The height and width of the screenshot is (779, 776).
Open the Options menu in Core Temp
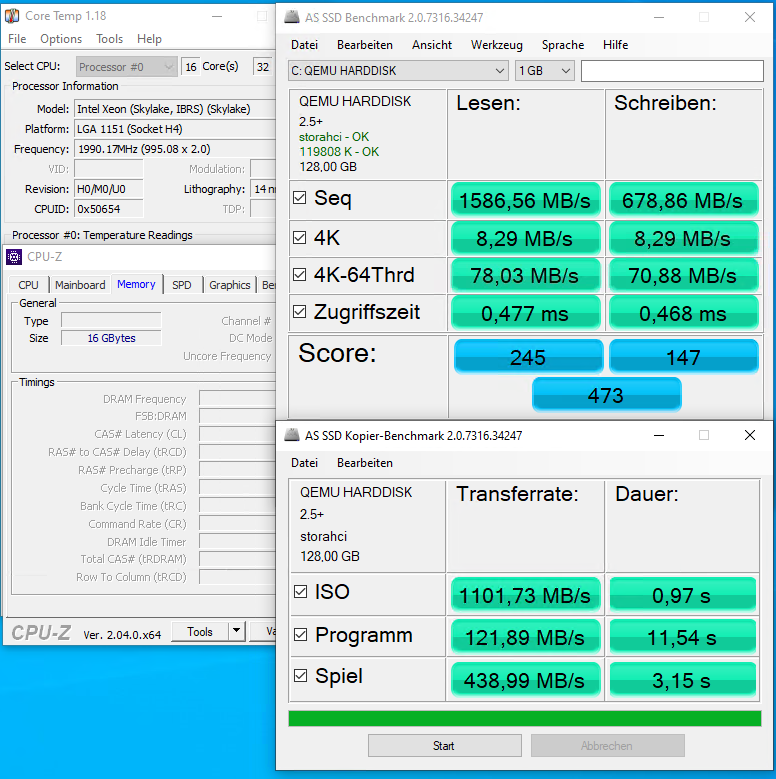(x=61, y=39)
